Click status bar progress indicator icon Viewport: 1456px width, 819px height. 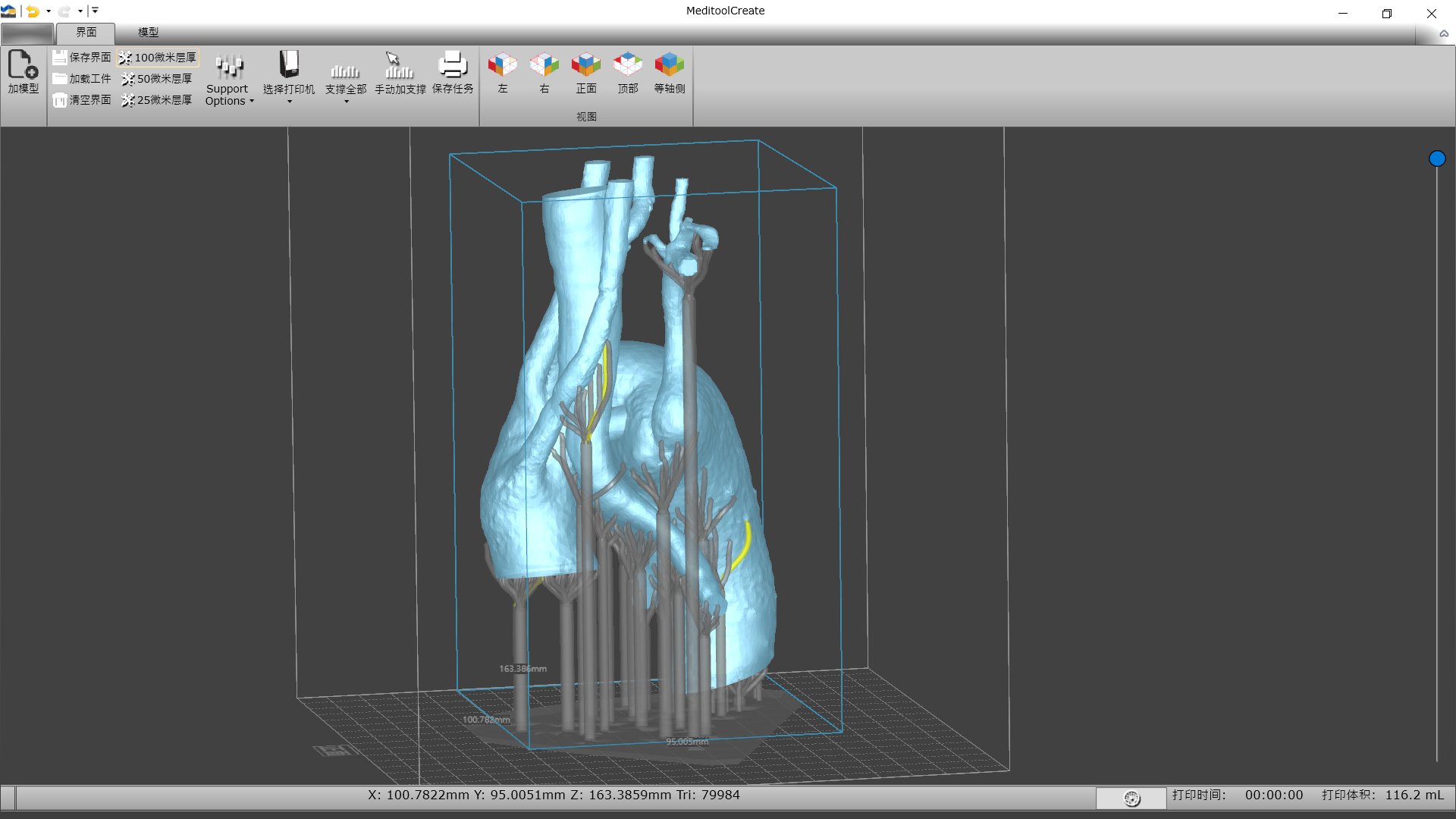click(x=1131, y=798)
